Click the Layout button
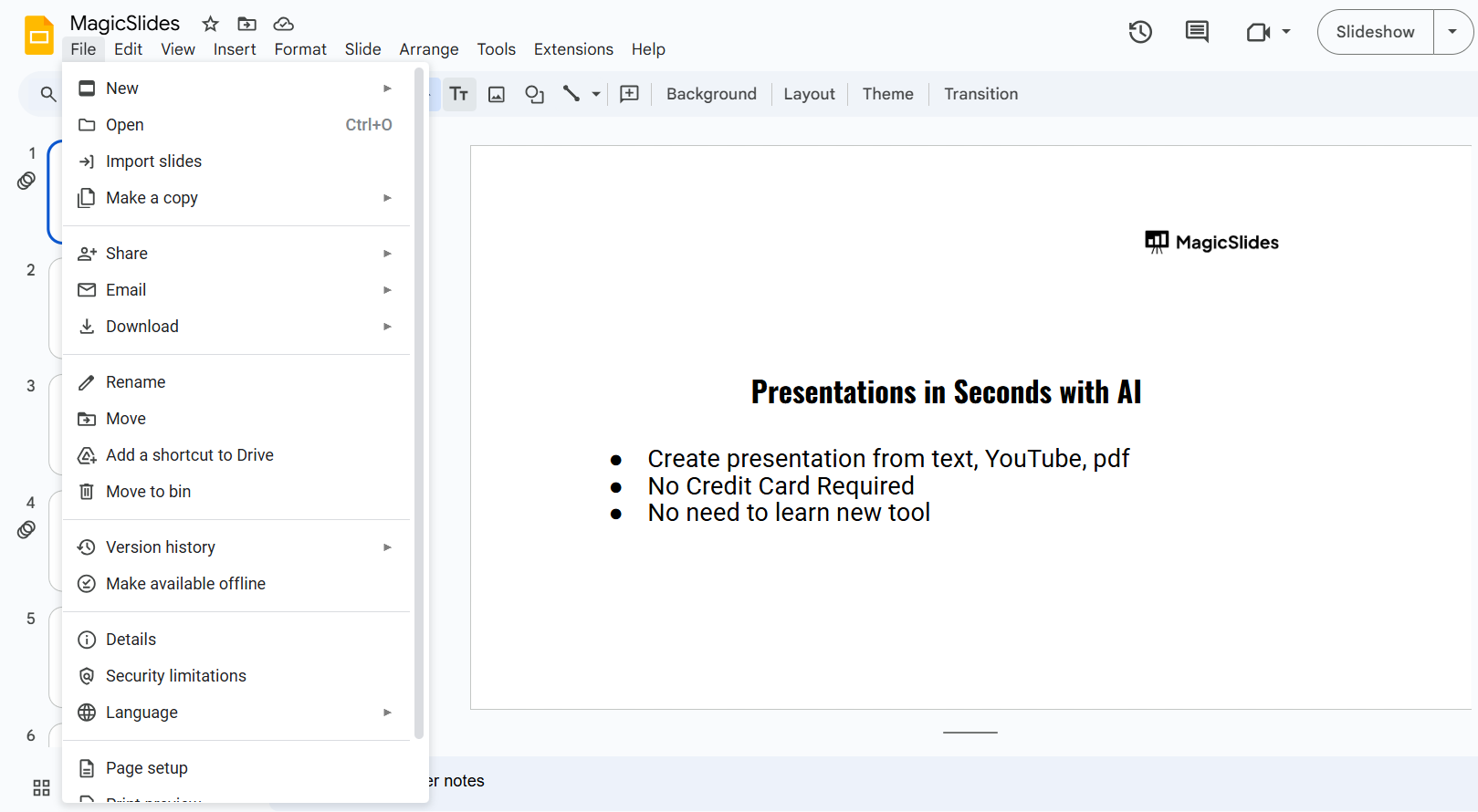Image resolution: width=1478 pixels, height=812 pixels. tap(809, 94)
